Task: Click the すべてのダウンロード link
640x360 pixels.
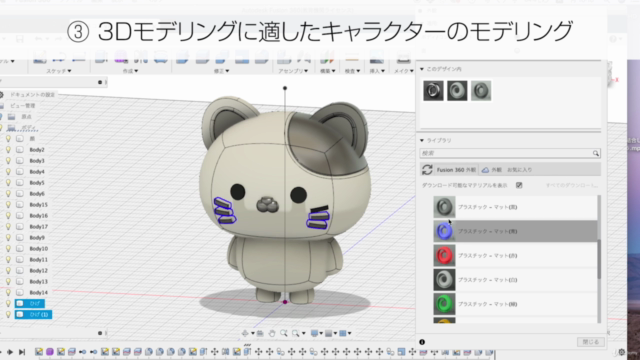Action: point(572,186)
